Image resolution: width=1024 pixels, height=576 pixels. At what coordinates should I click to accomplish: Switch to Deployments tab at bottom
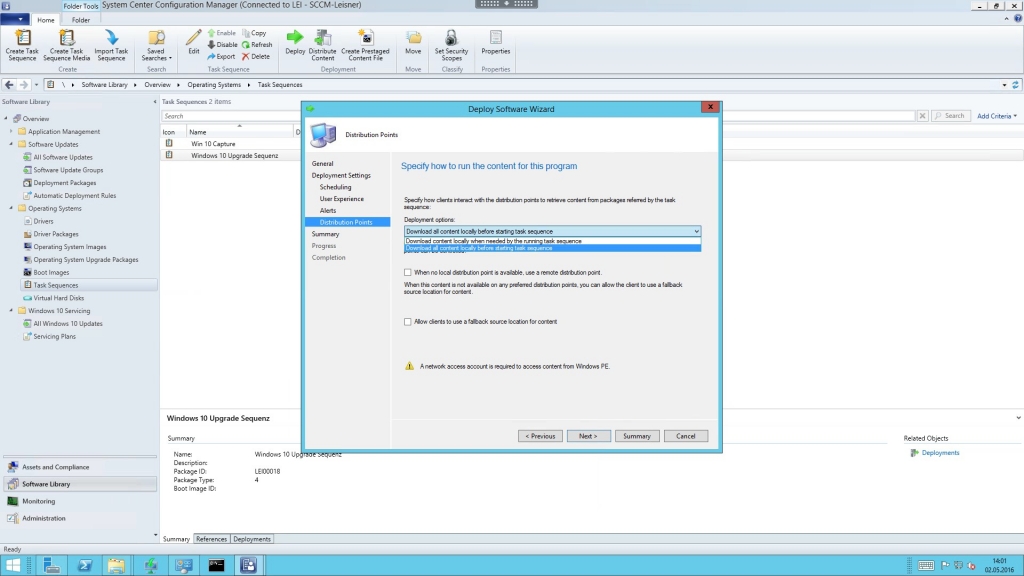(x=251, y=539)
